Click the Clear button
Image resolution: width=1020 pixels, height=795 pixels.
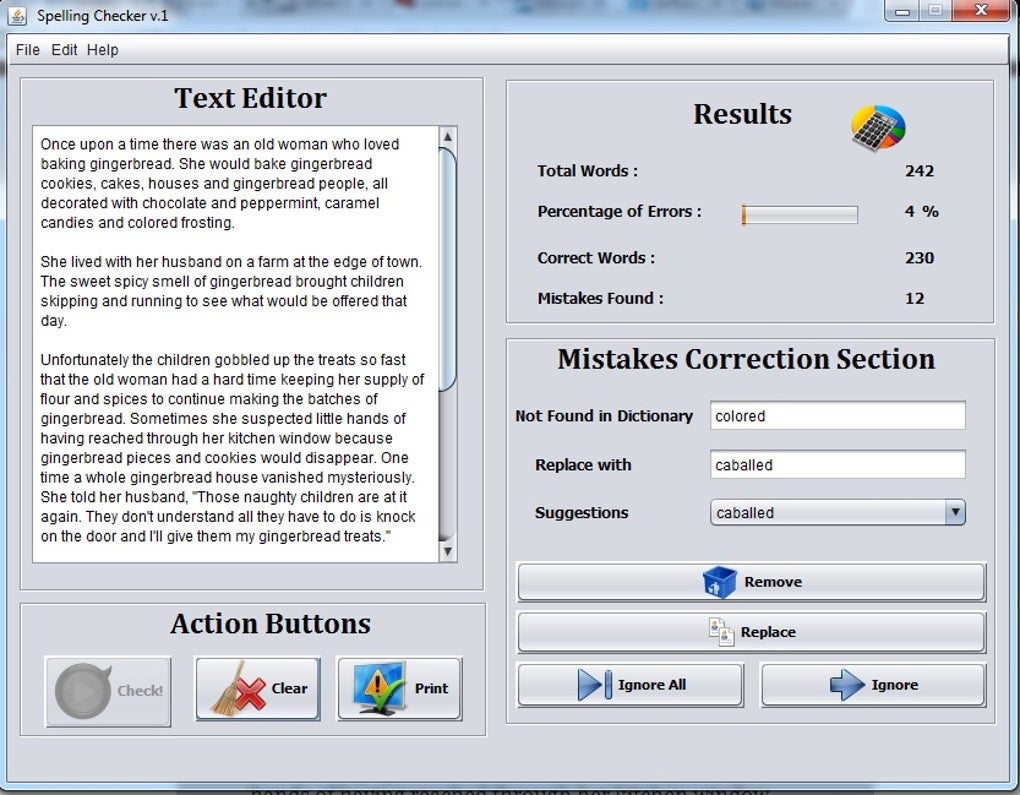[x=258, y=688]
